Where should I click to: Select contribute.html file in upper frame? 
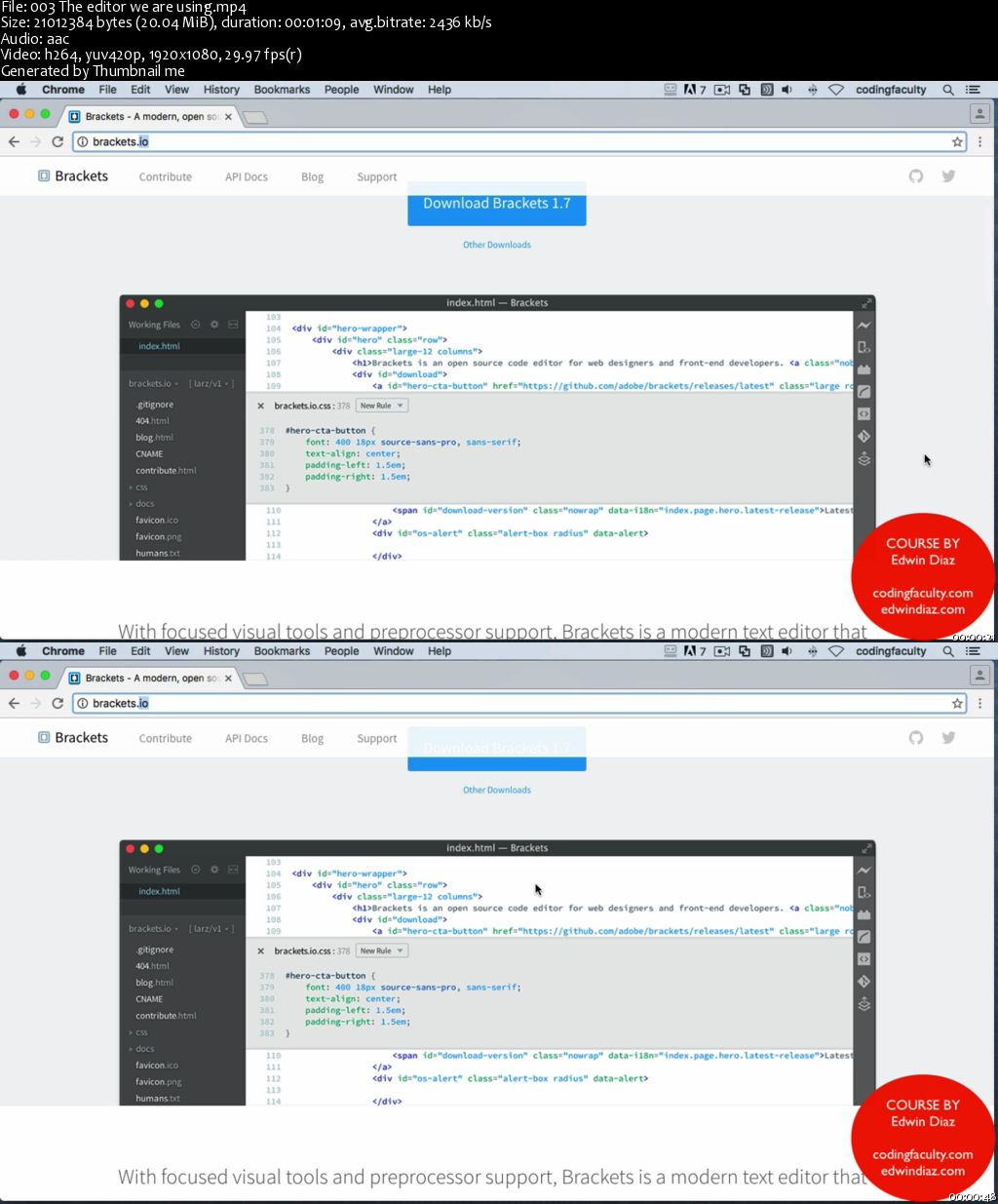pos(166,470)
